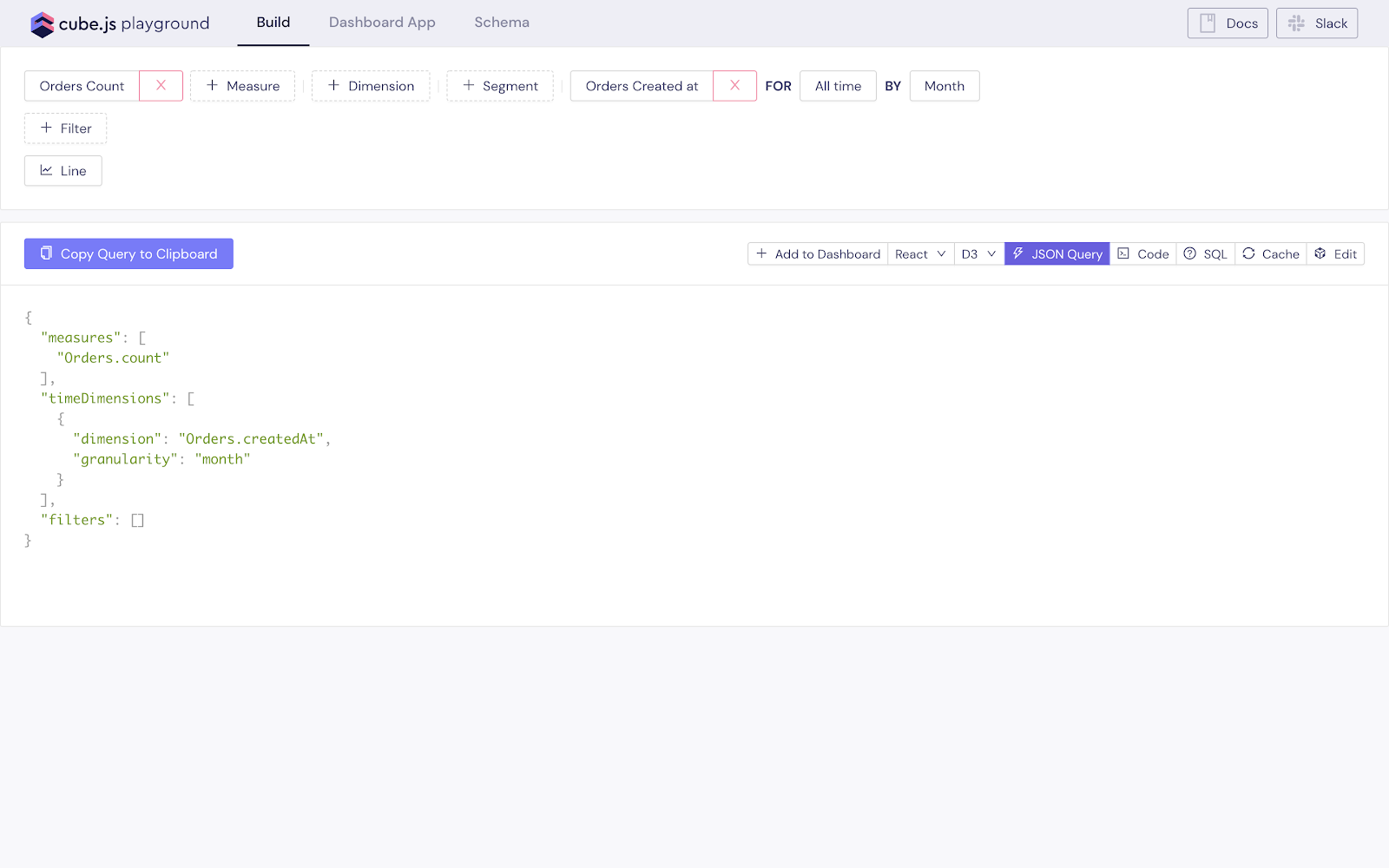The height and width of the screenshot is (868, 1389).
Task: Remove the Orders Created at time dimension
Action: [x=734, y=86]
